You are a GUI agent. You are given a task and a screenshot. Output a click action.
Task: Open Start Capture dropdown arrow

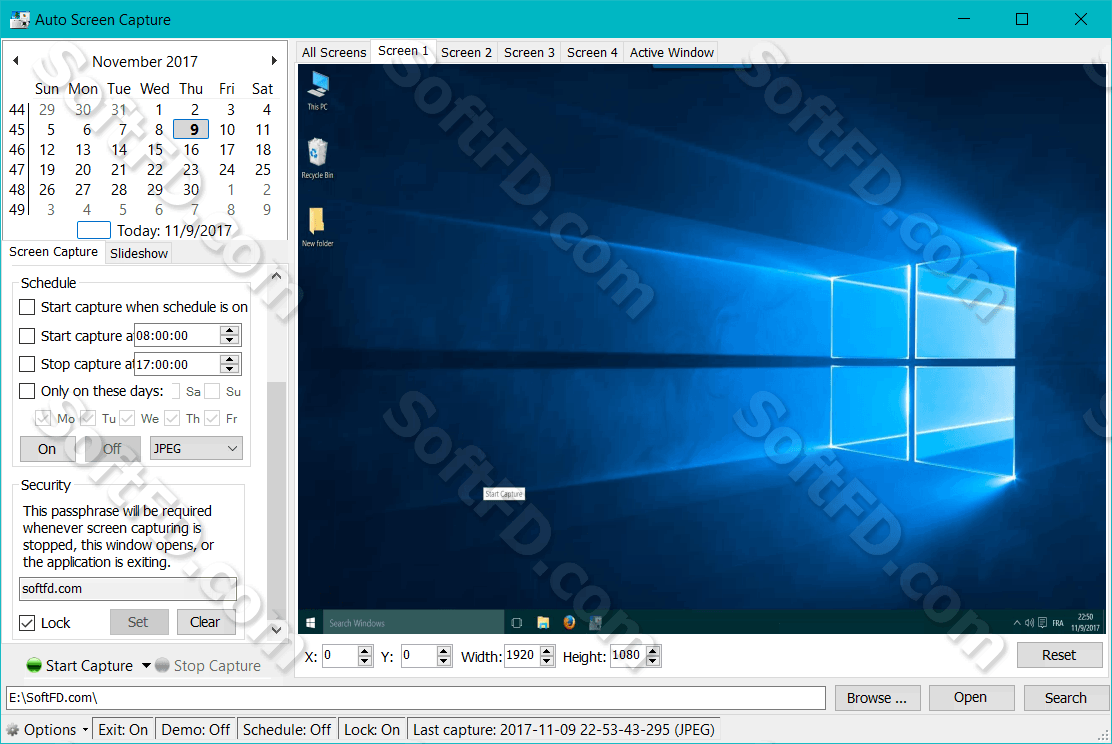point(146,665)
